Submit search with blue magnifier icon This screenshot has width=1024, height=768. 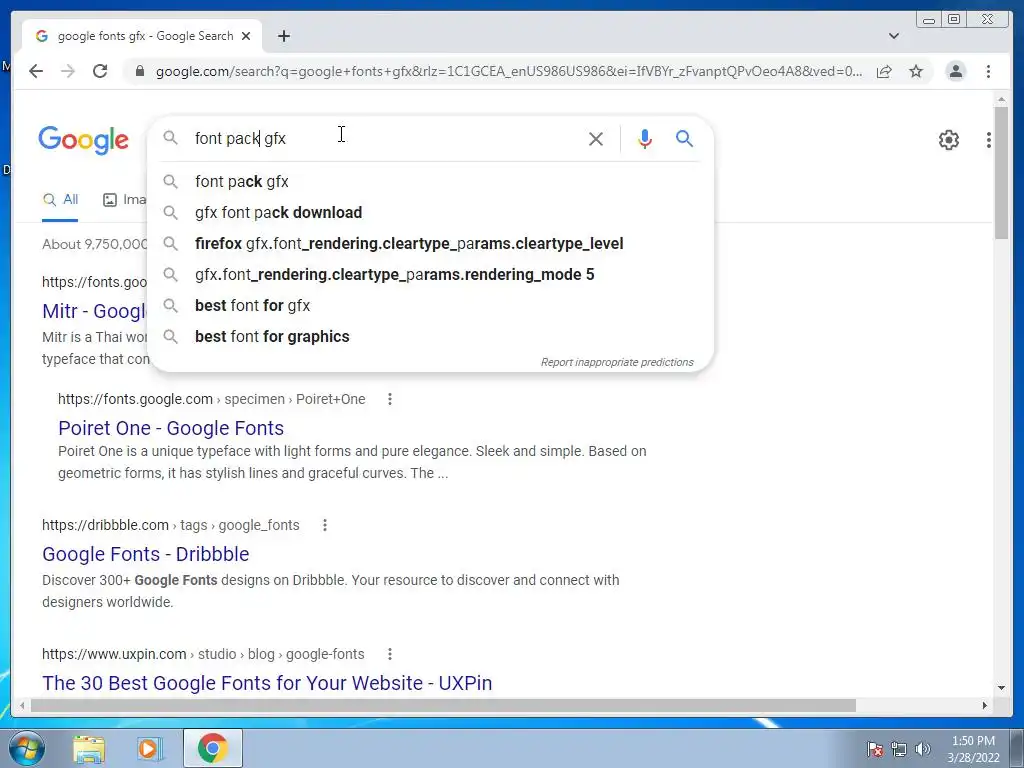(684, 138)
